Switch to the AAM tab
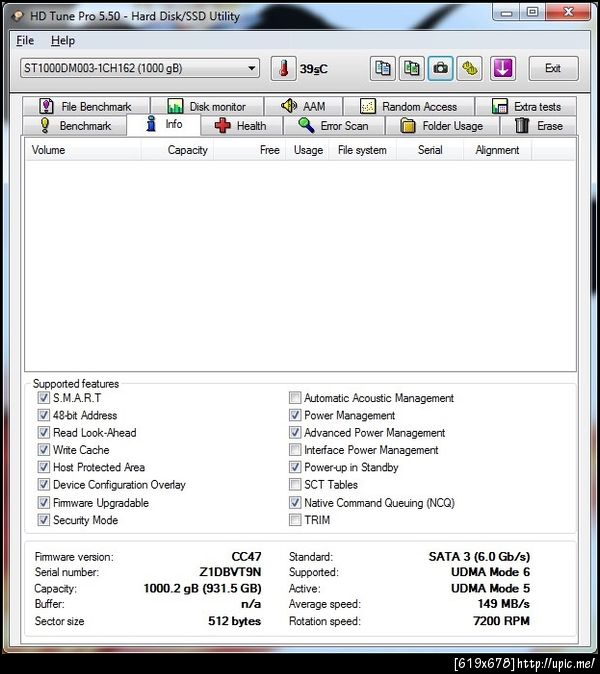 303,106
